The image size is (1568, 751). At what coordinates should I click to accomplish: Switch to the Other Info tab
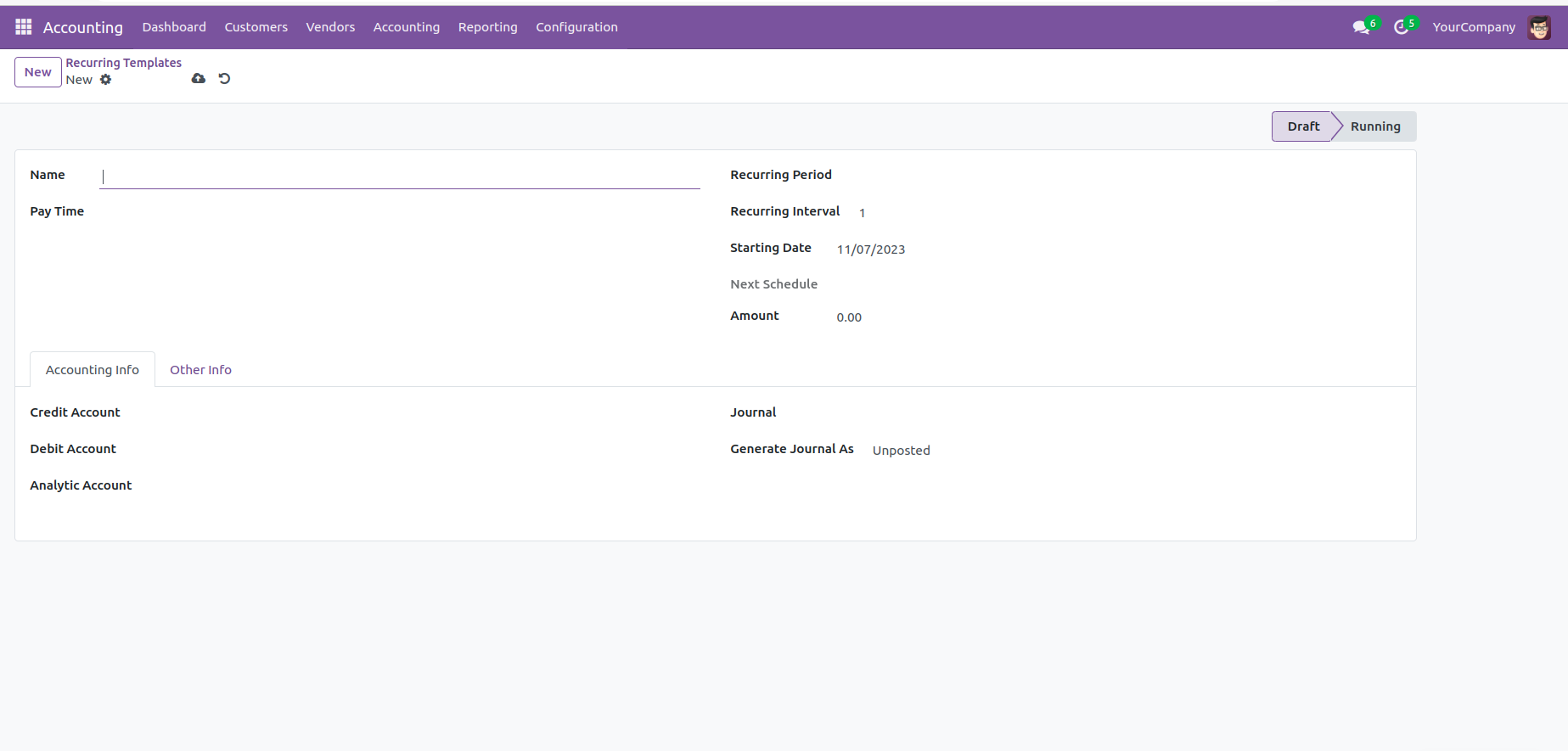point(200,370)
